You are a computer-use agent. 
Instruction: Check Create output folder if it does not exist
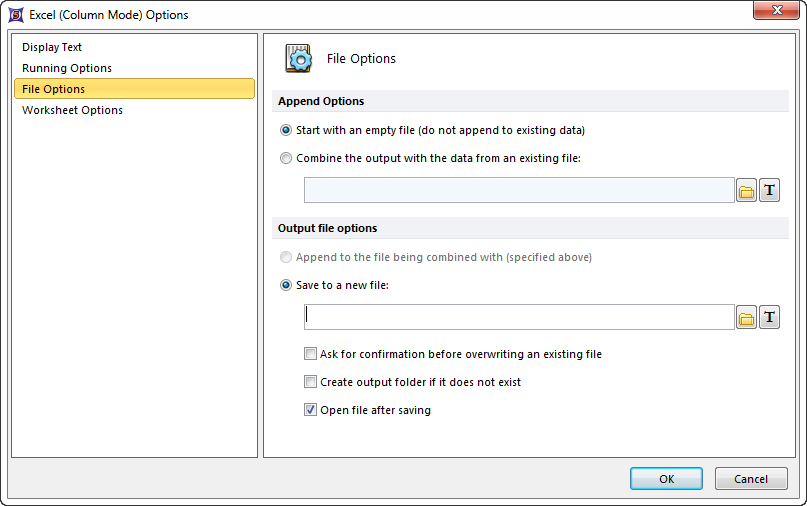pyautogui.click(x=311, y=382)
